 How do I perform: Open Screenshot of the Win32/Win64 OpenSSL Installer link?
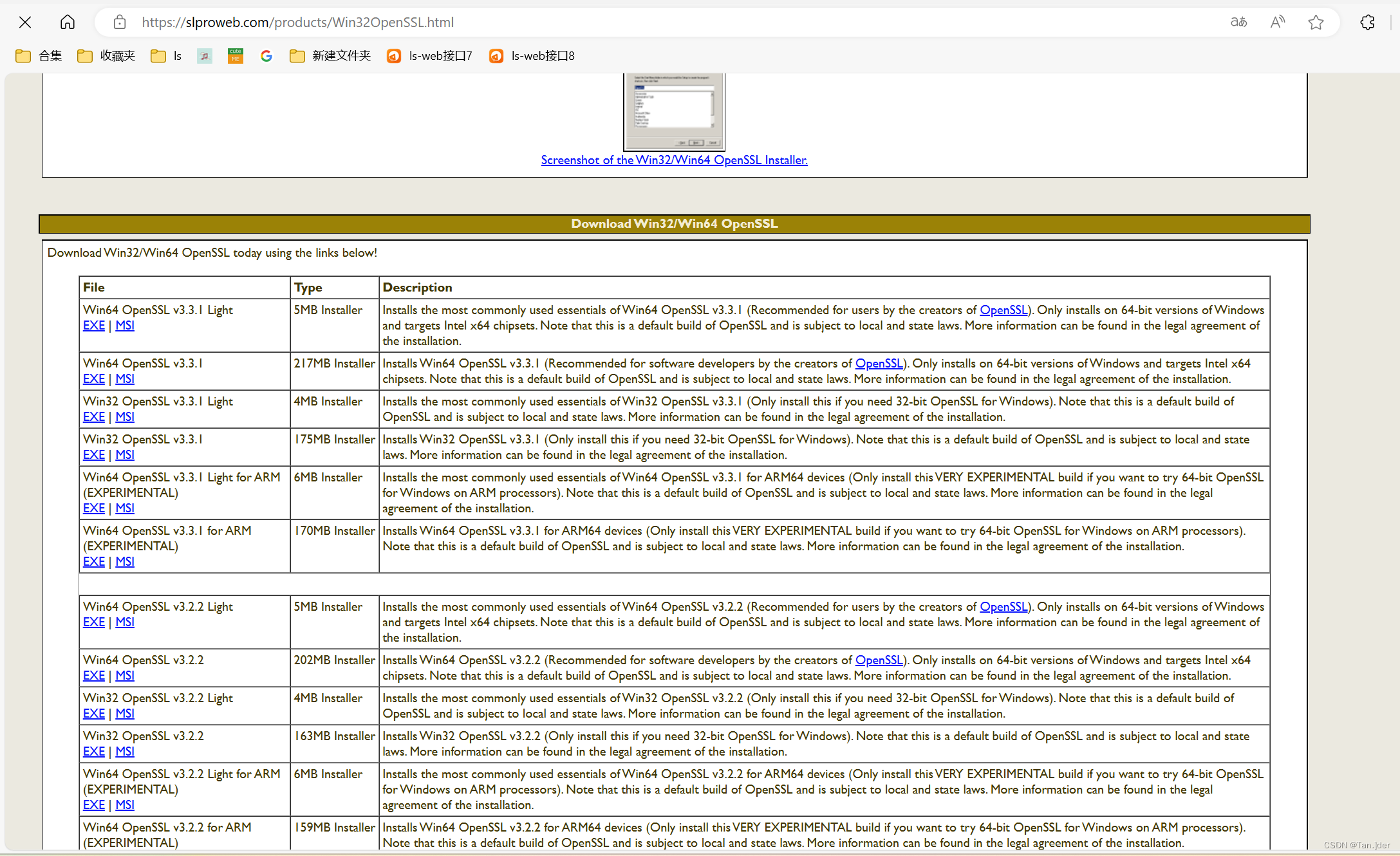(674, 160)
